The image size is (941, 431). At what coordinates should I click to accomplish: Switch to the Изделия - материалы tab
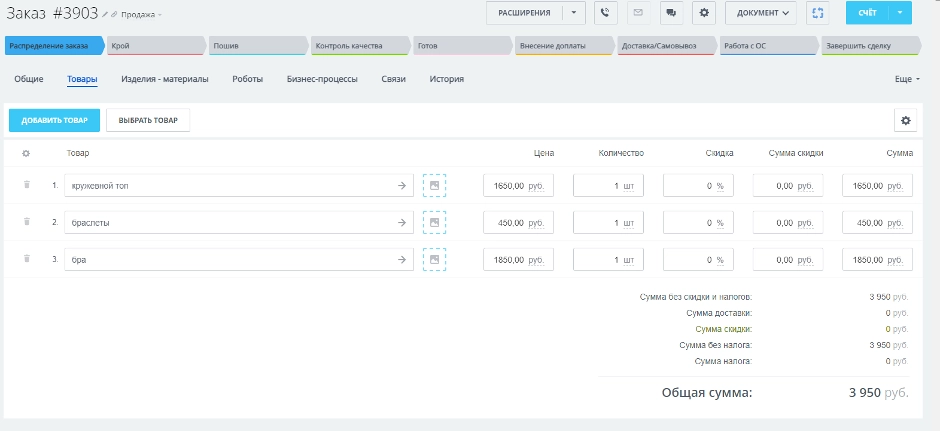164,78
